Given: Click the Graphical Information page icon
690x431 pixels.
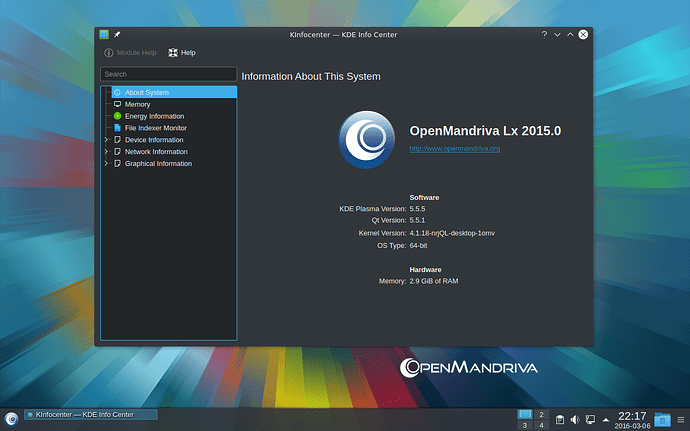Looking at the screenshot, I should tap(117, 163).
